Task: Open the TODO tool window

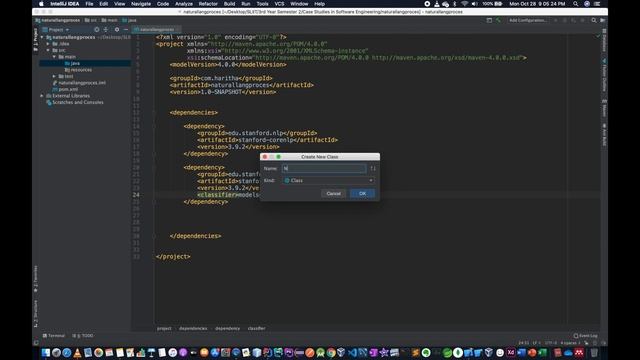Action: (83, 336)
